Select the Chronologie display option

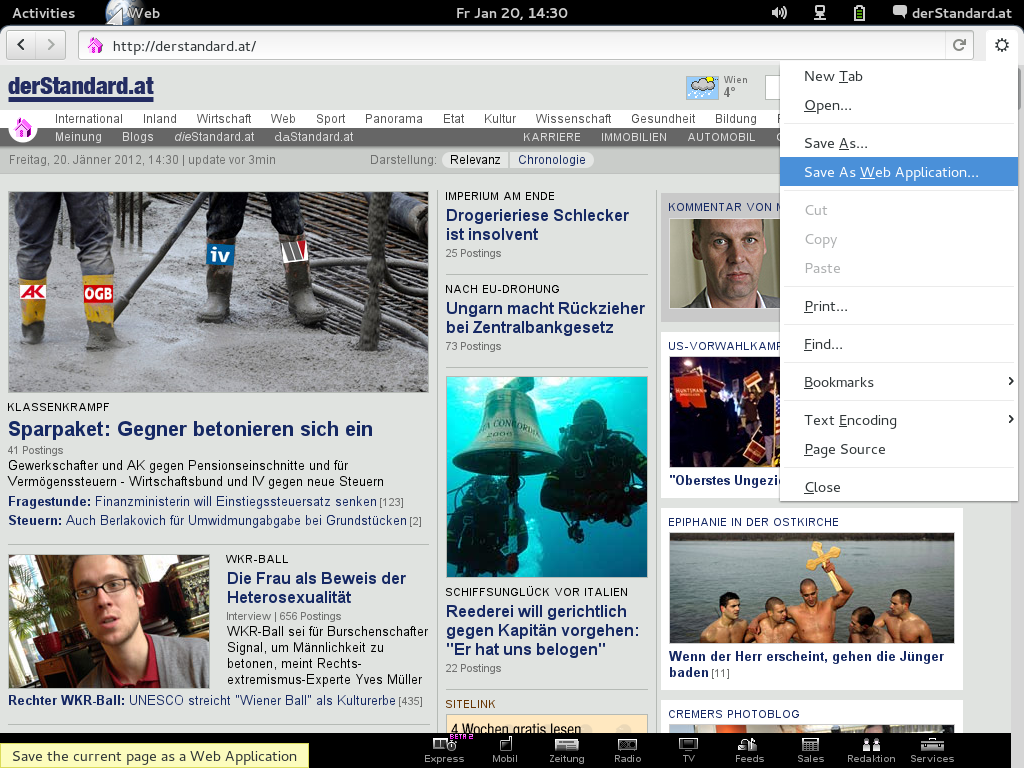tap(552, 160)
